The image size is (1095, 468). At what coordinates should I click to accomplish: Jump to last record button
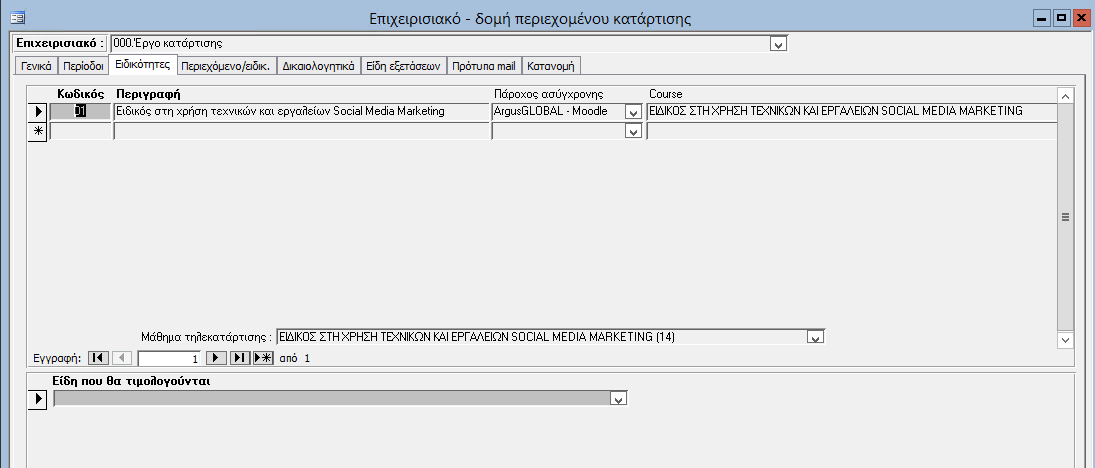tap(240, 358)
